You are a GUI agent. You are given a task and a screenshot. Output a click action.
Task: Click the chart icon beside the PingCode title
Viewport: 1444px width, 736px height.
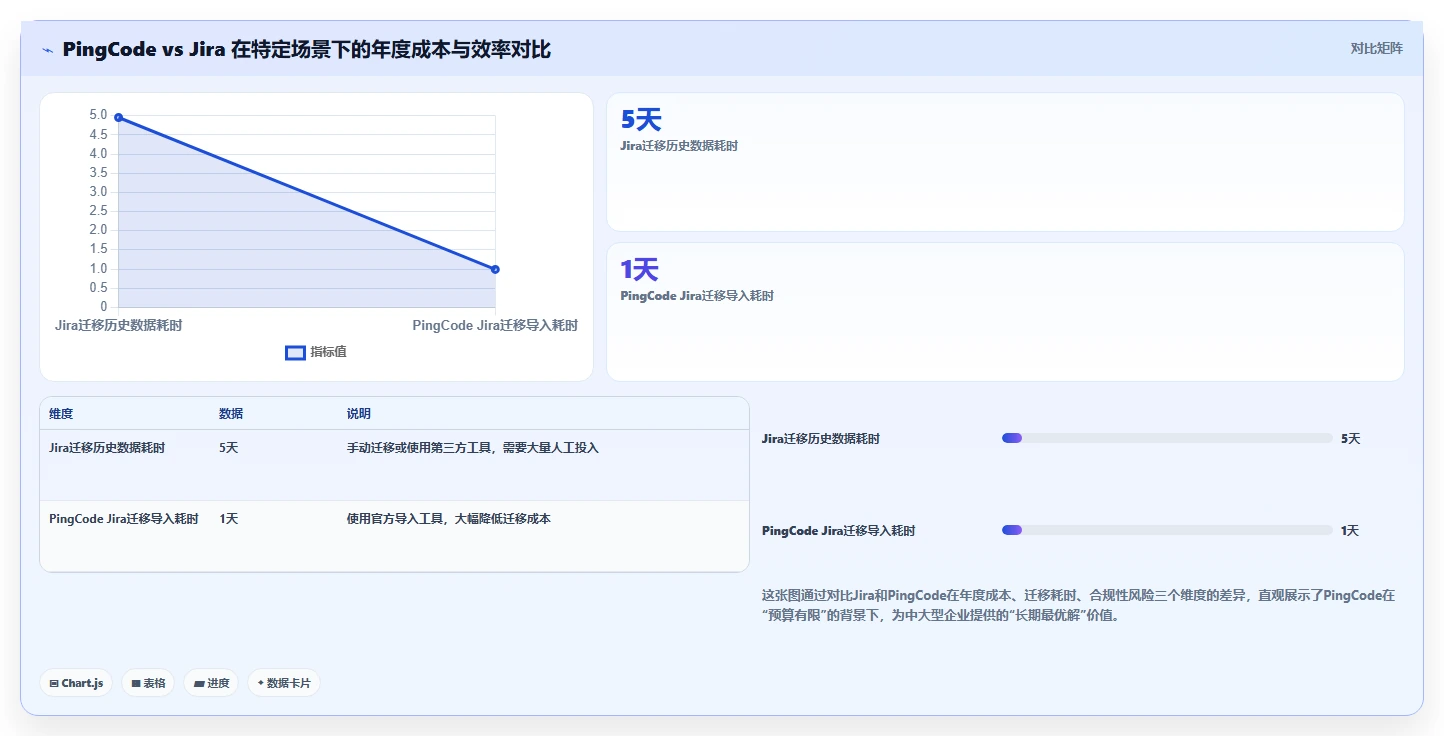47,50
